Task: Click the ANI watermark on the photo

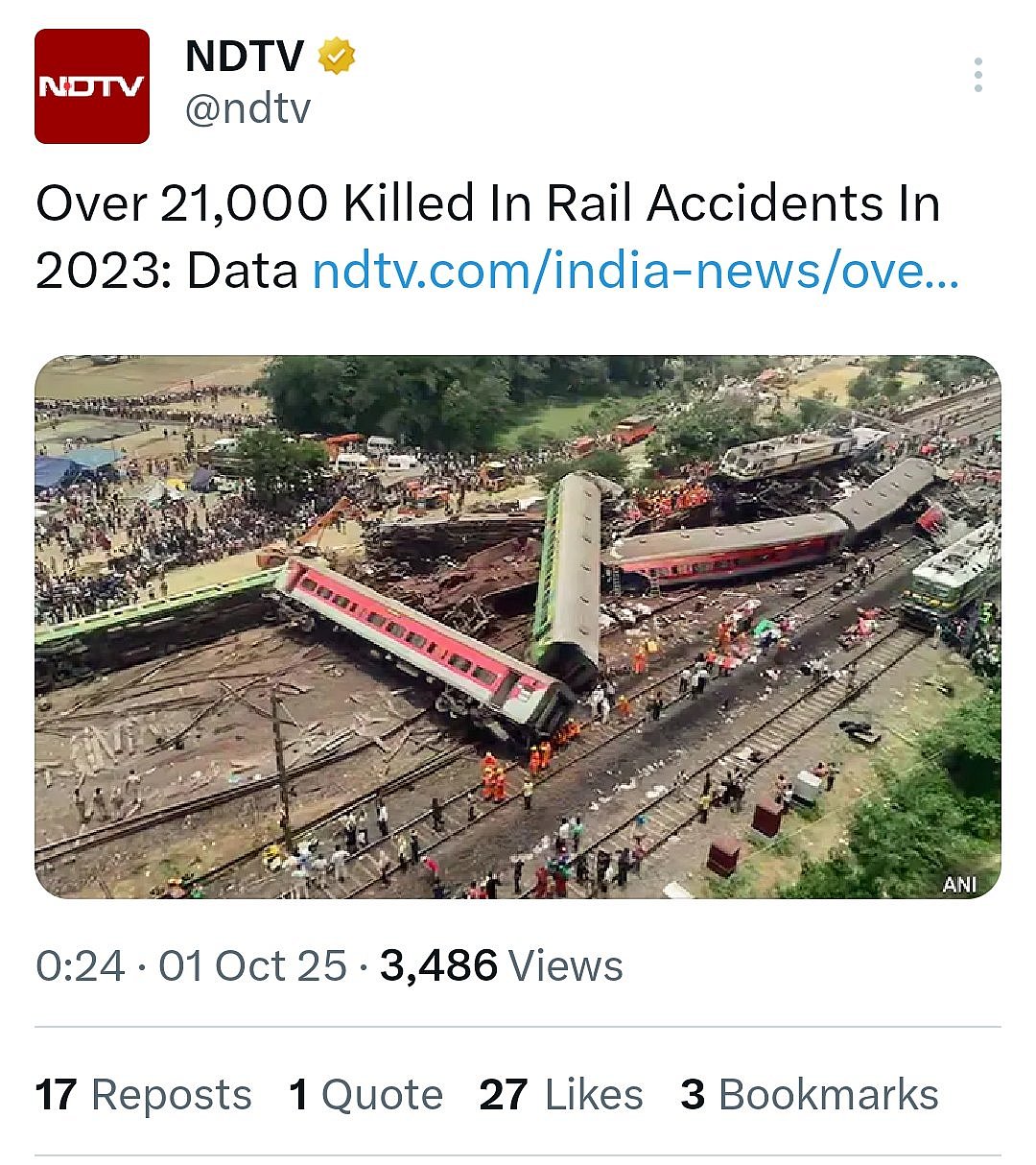Action: pyautogui.click(x=959, y=883)
